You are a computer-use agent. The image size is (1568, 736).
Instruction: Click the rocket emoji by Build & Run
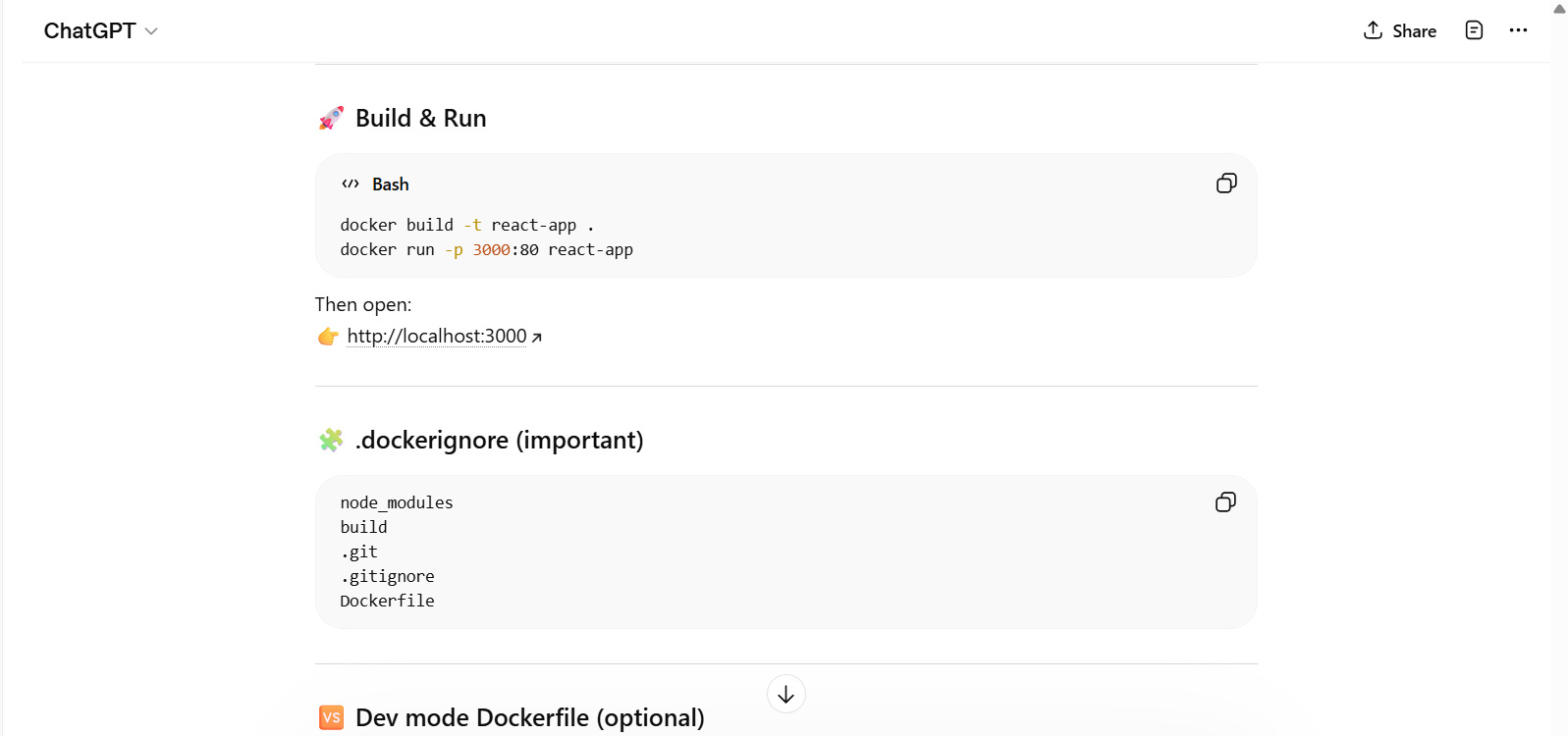(x=331, y=119)
